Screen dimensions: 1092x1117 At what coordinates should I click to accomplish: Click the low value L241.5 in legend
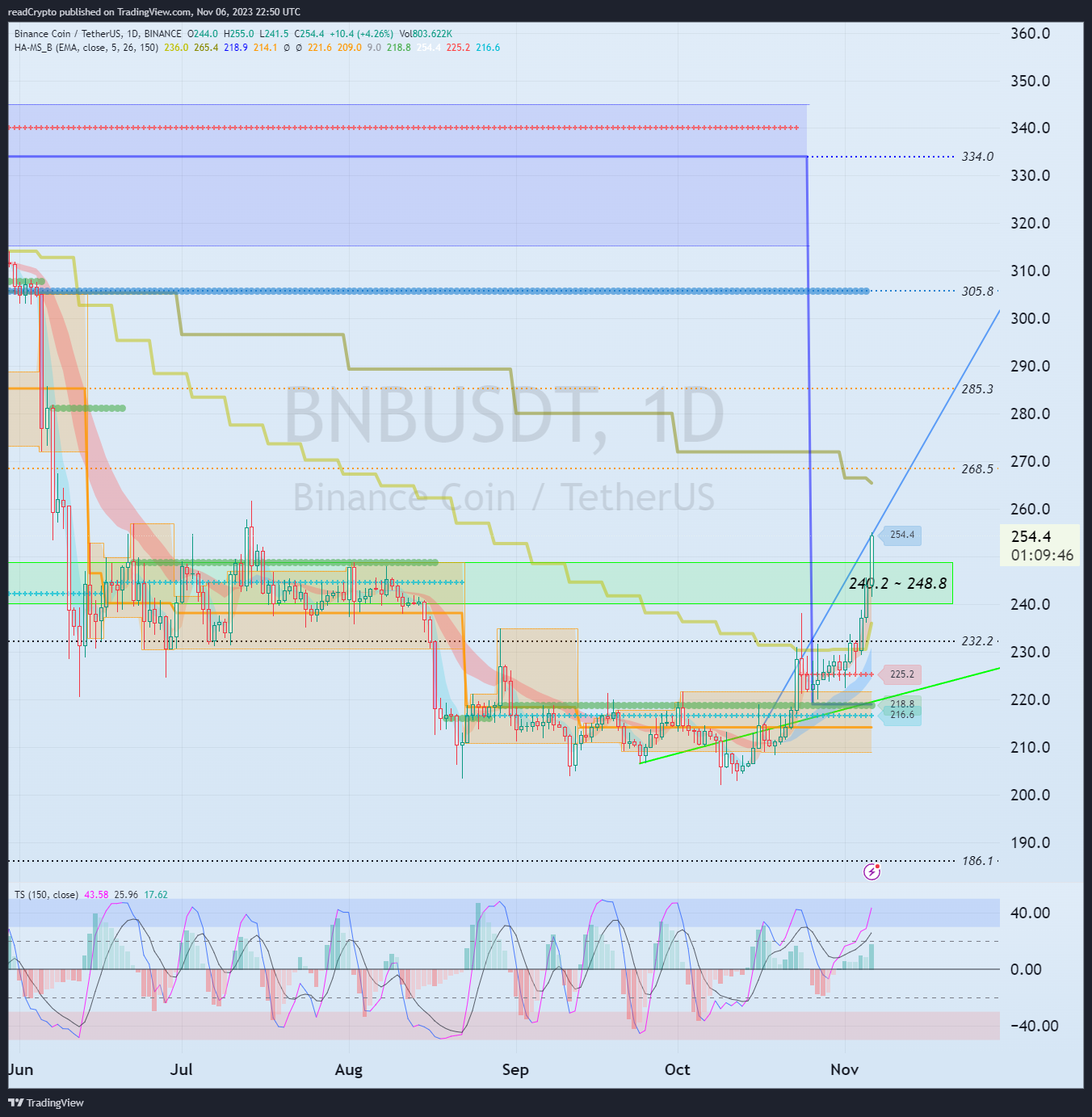(x=274, y=34)
